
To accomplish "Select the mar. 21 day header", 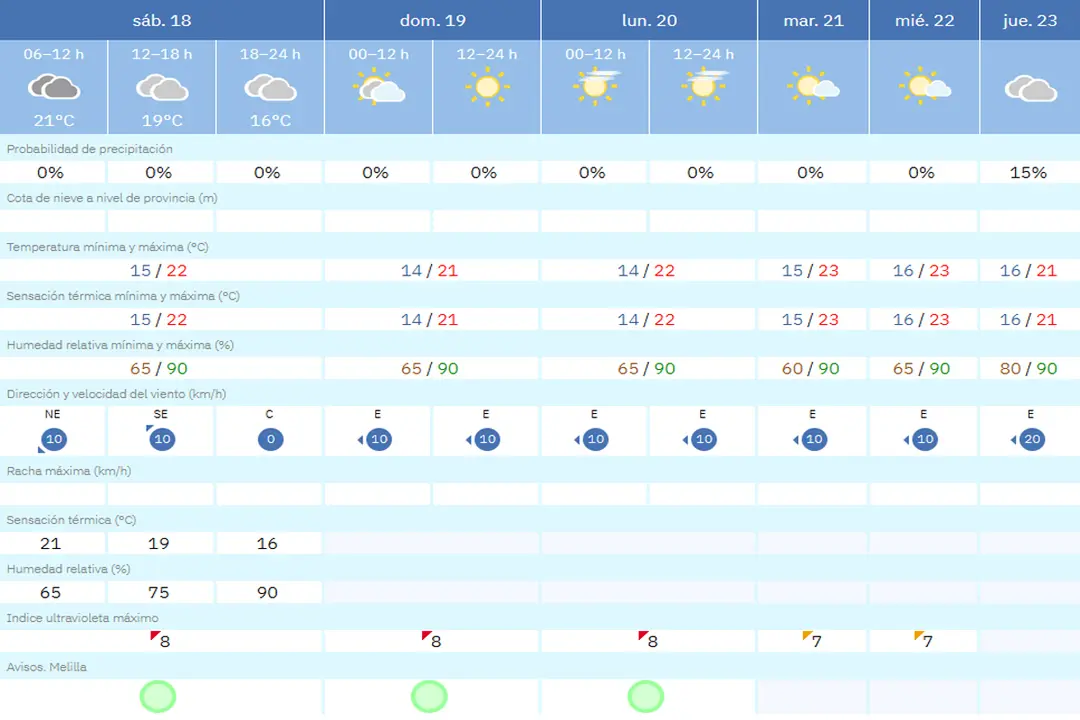I will coord(813,20).
